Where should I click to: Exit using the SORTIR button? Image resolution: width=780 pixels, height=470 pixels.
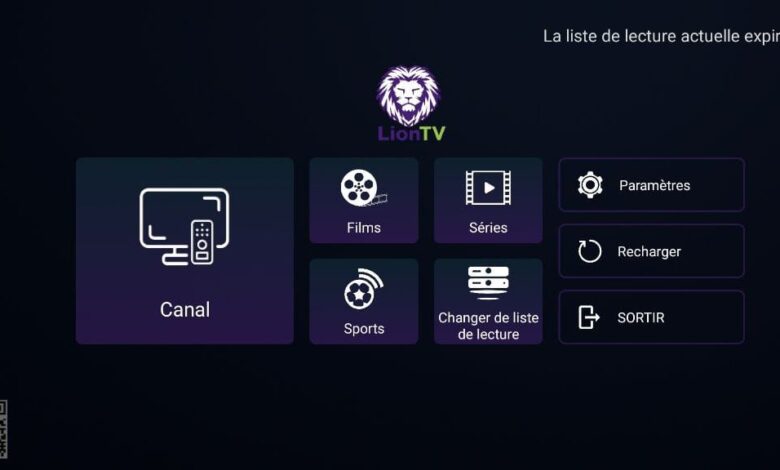click(652, 317)
